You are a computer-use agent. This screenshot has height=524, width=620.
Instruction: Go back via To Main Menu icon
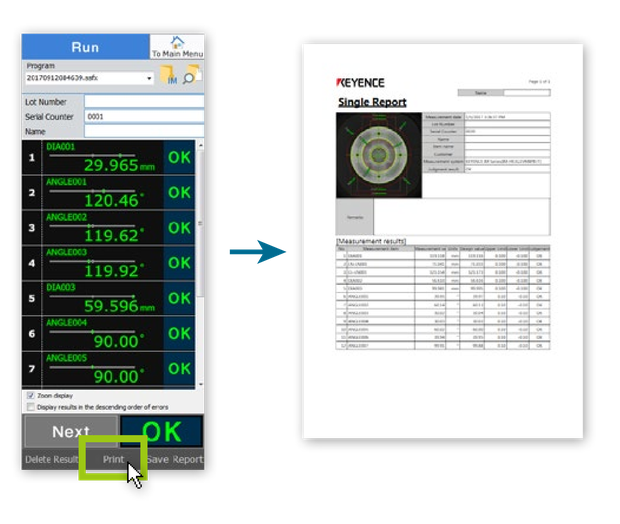coord(177,47)
